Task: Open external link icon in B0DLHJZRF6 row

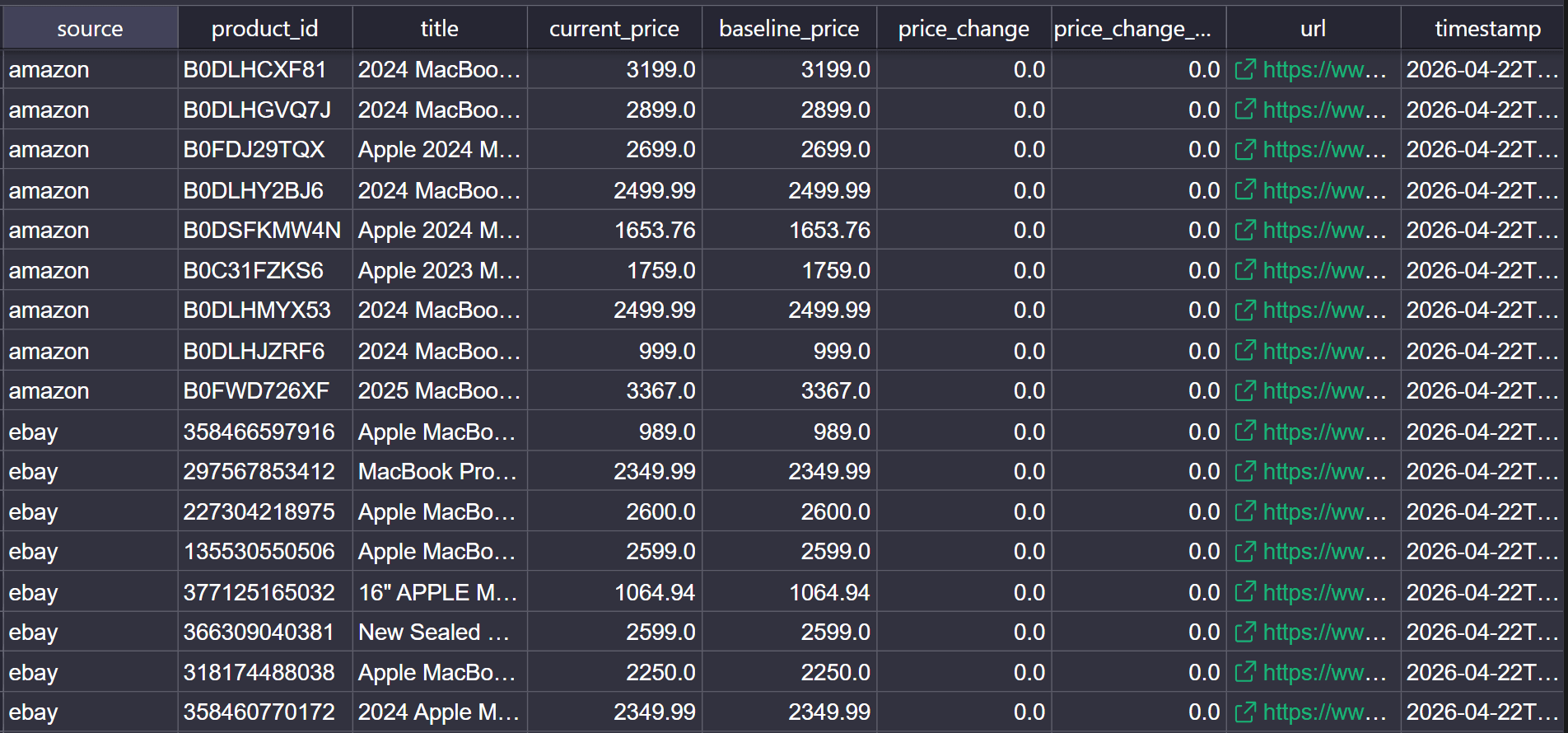Action: pos(1245,351)
